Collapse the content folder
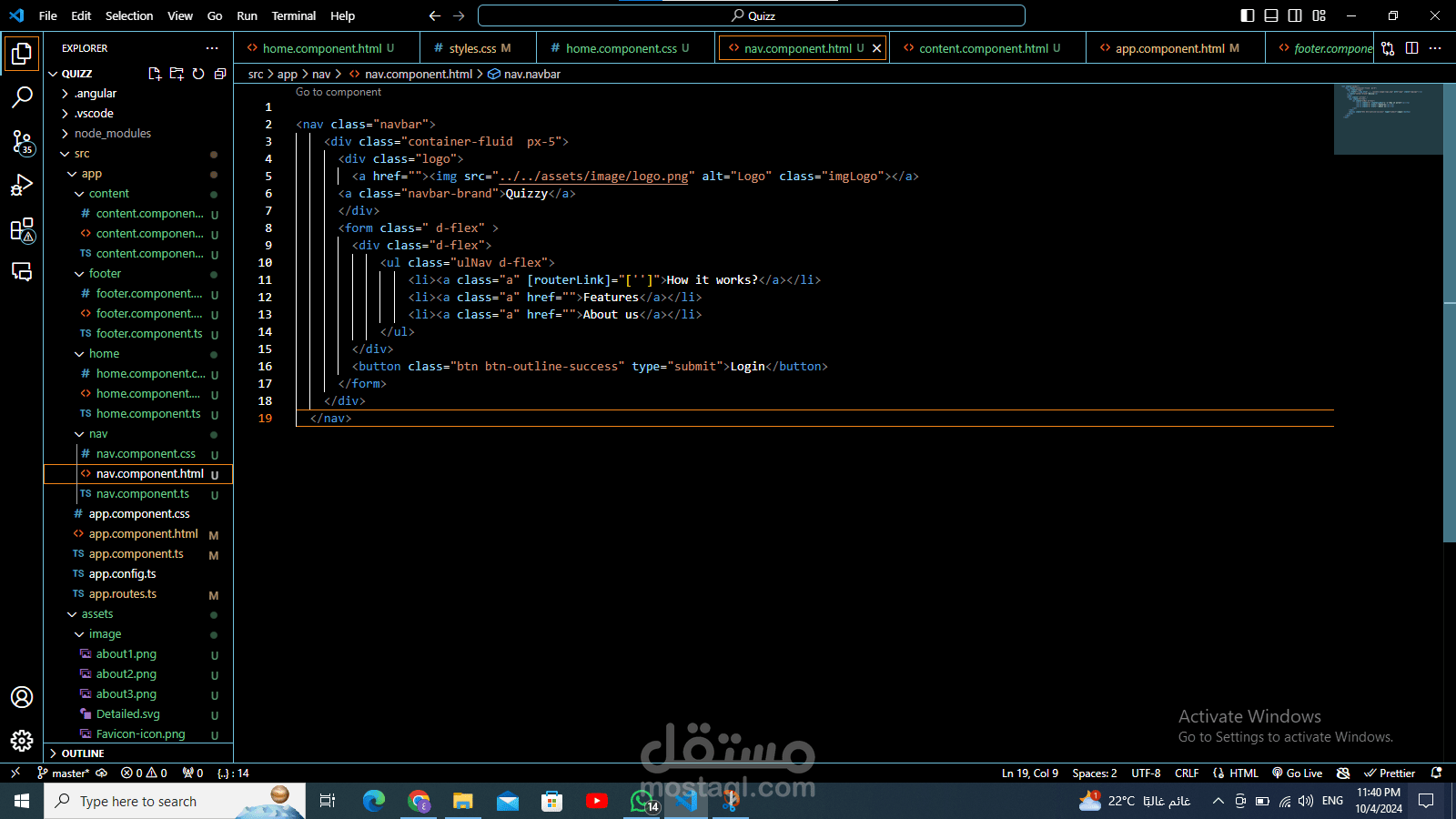 click(x=138, y=194)
